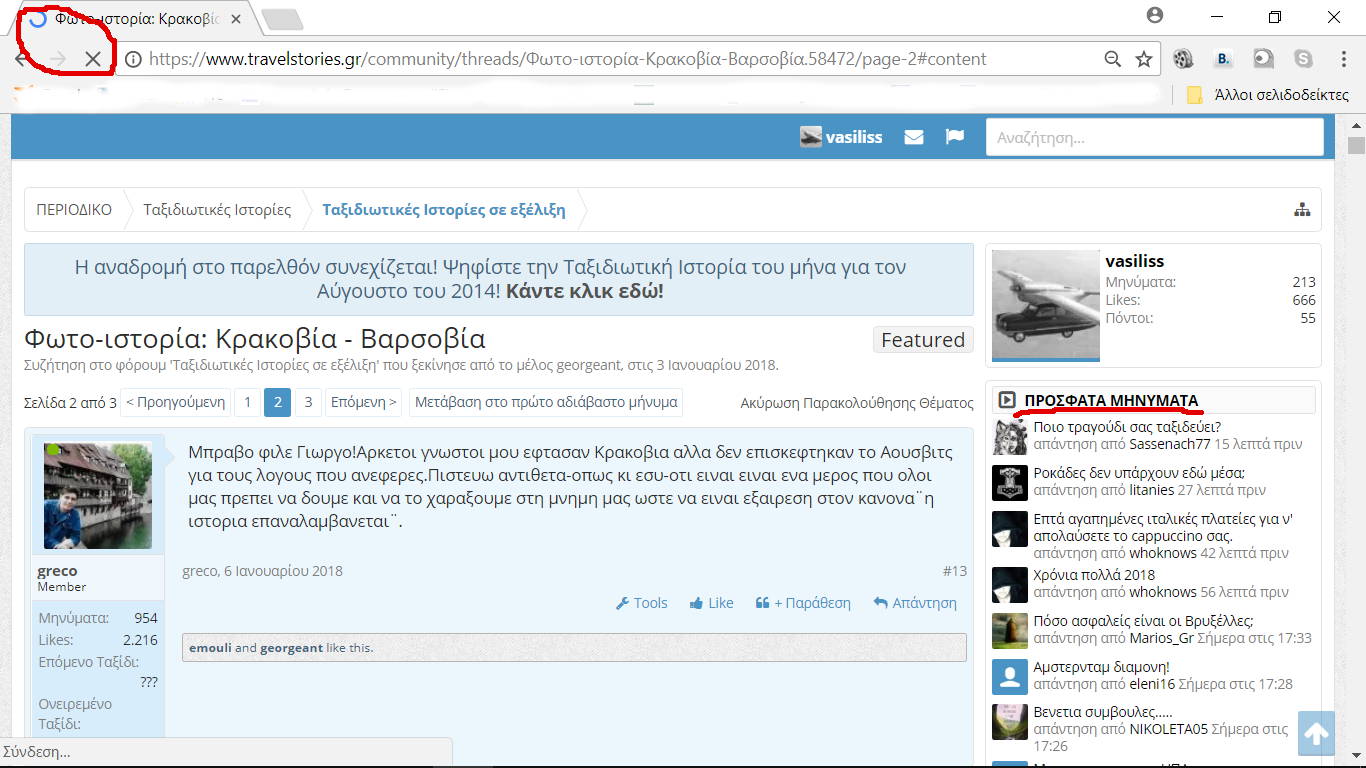Screen dimensions: 1366x768
Task: Open the vasiliss account menu in header
Action: coord(842,137)
